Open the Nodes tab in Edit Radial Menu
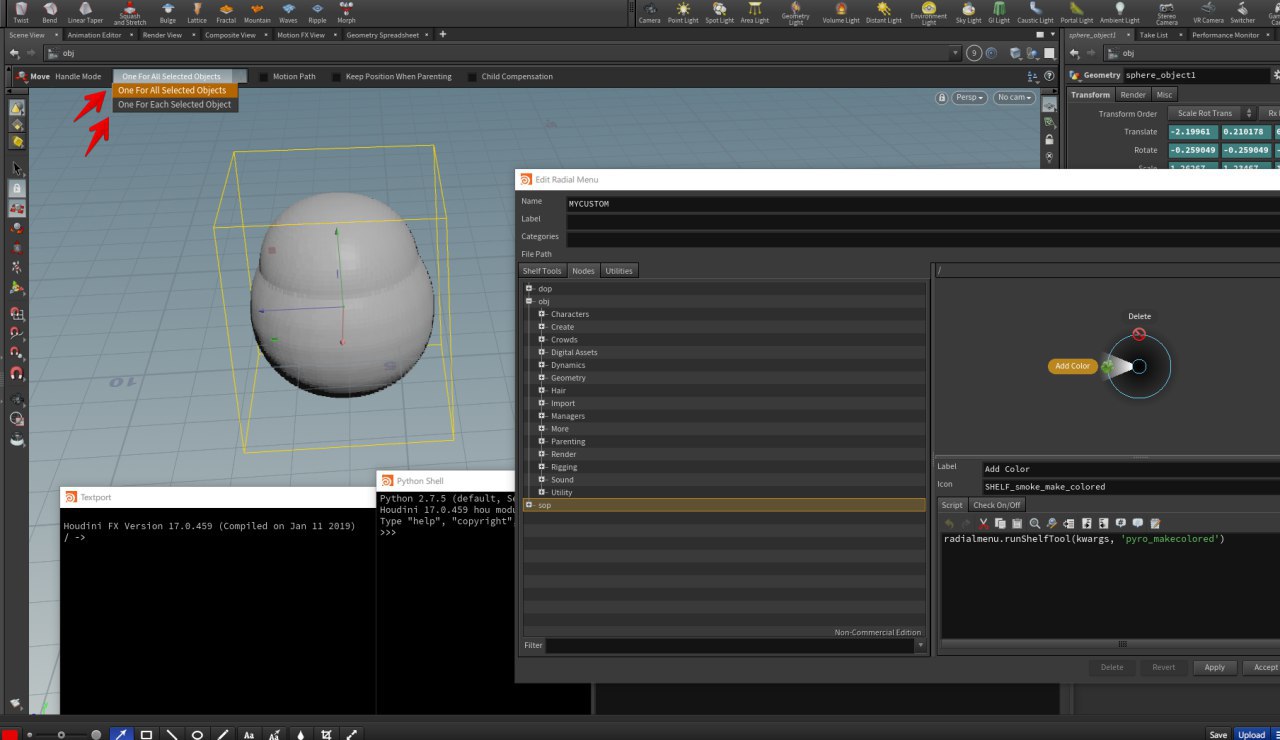Image resolution: width=1280 pixels, height=740 pixels. [x=583, y=270]
